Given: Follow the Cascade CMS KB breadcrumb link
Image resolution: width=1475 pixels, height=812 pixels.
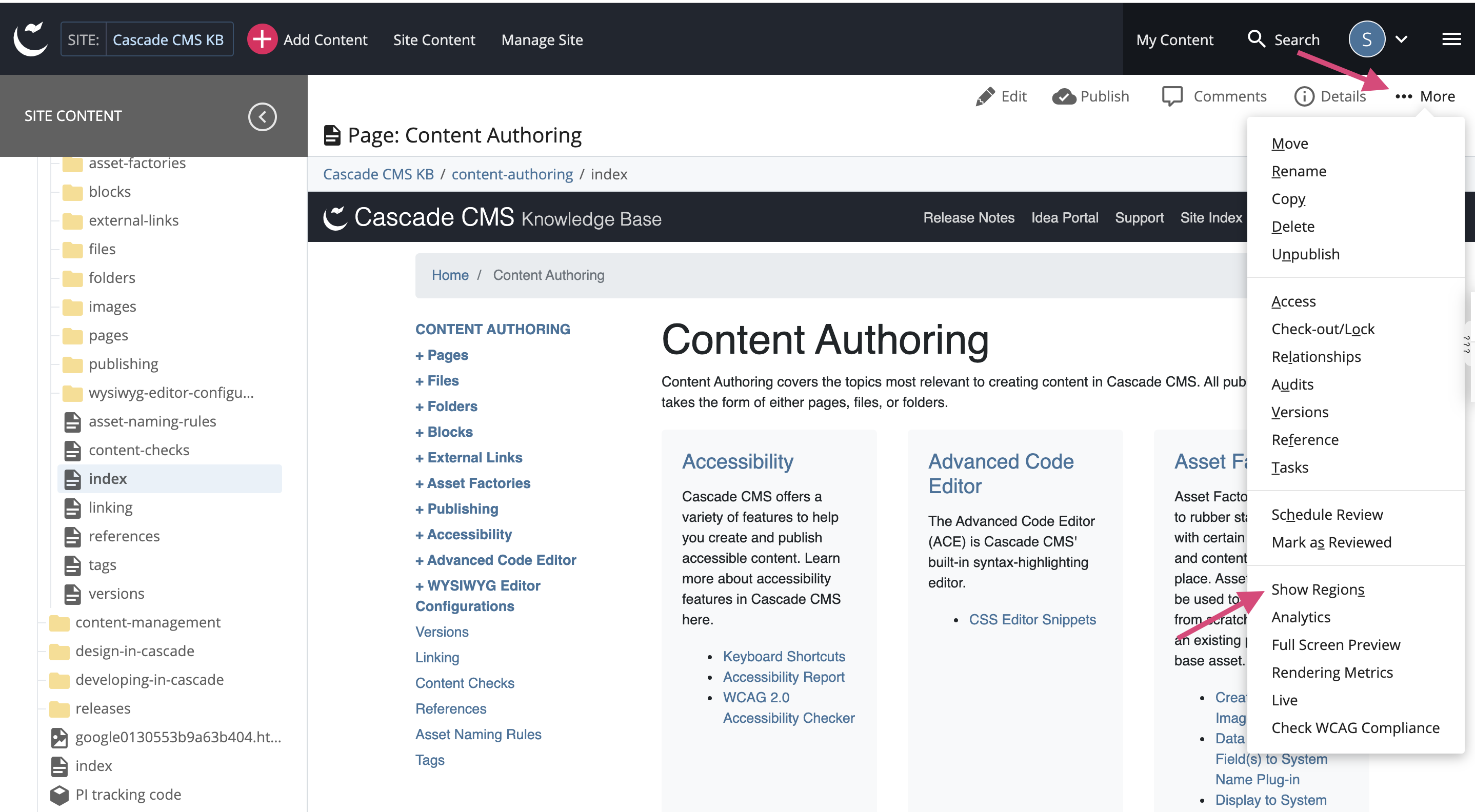Looking at the screenshot, I should click(x=378, y=173).
